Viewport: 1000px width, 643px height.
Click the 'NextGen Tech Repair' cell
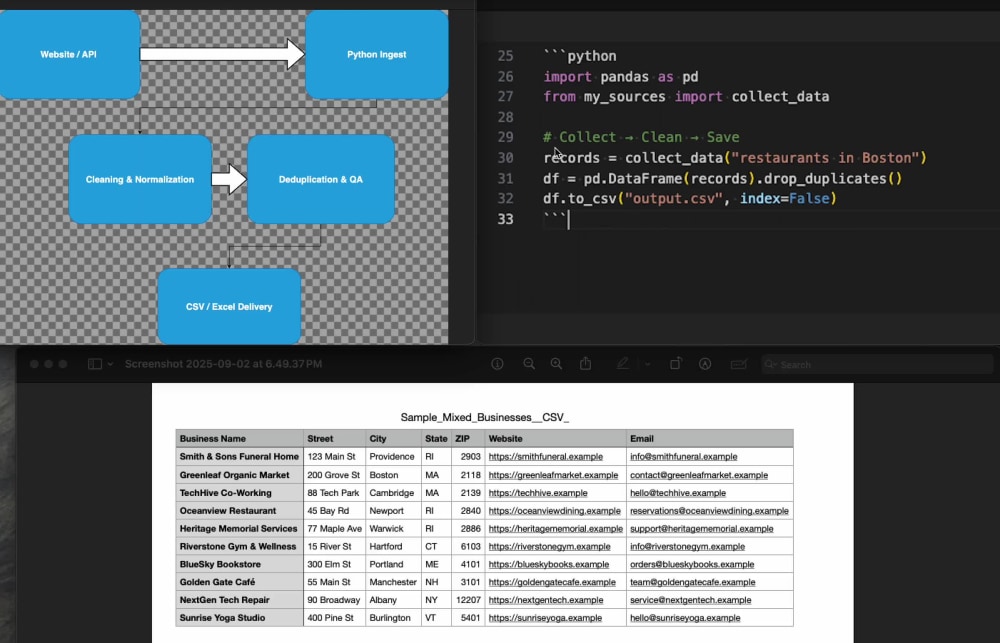tap(239, 600)
